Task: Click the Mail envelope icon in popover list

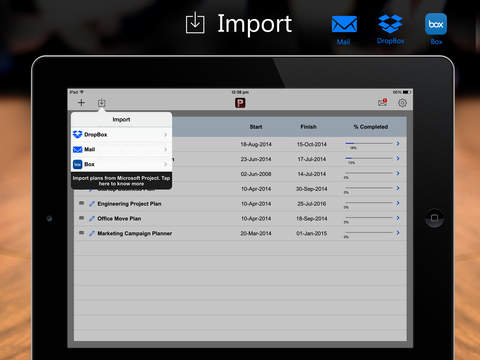Action: coord(77,149)
